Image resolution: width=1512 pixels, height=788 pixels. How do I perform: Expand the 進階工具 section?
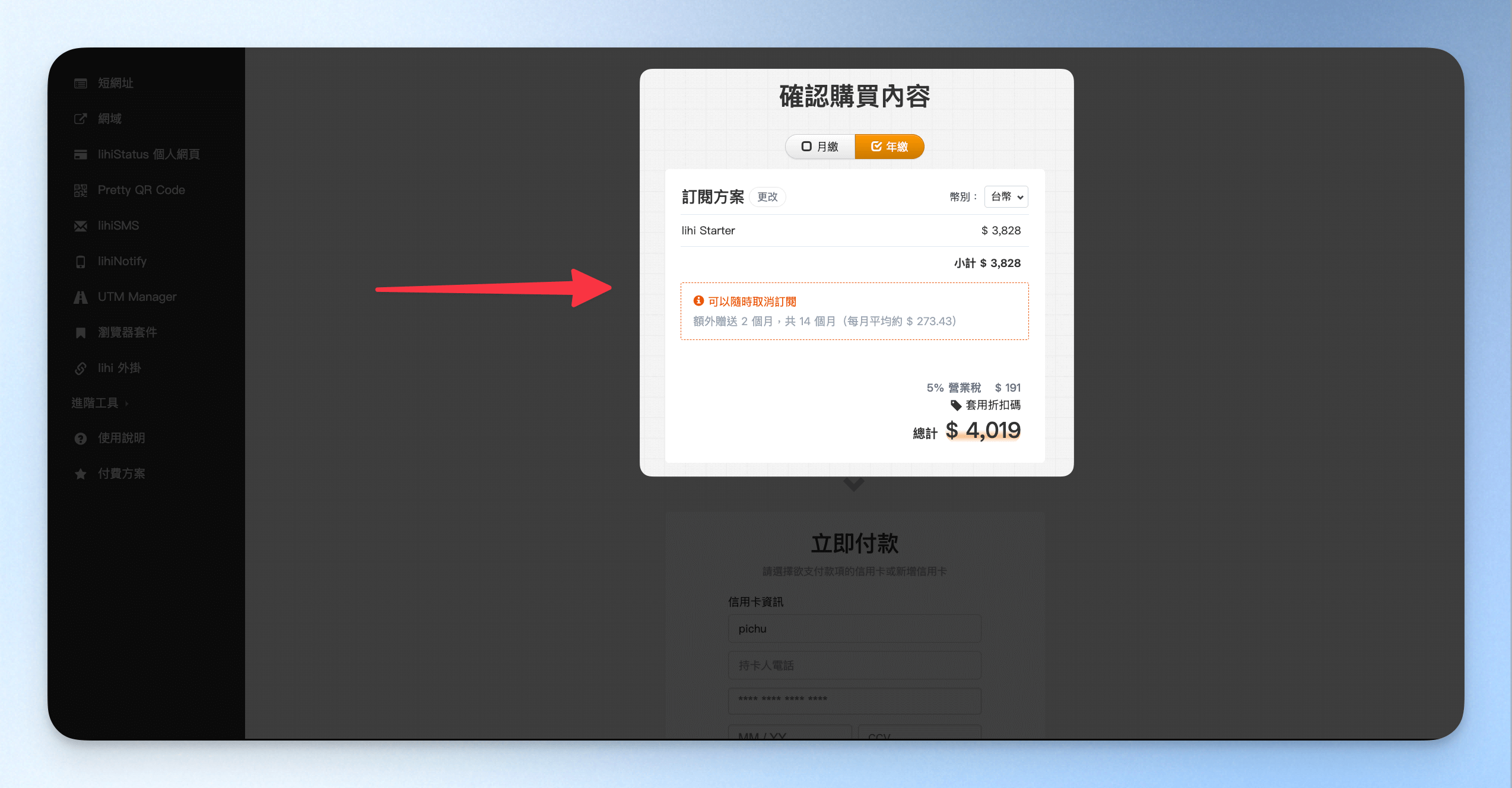pyautogui.click(x=100, y=403)
